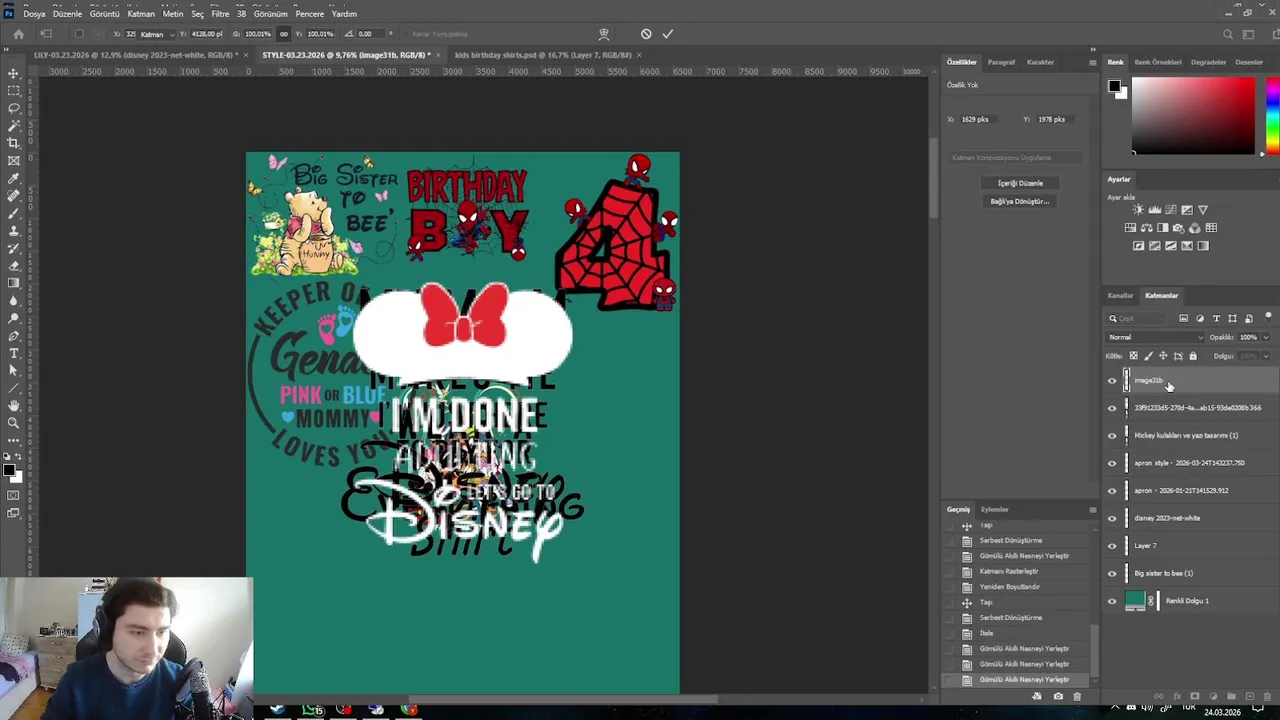Screen dimensions: 1280x720
Task: Select the Rectangular Marquee tool
Action: pos(13,91)
